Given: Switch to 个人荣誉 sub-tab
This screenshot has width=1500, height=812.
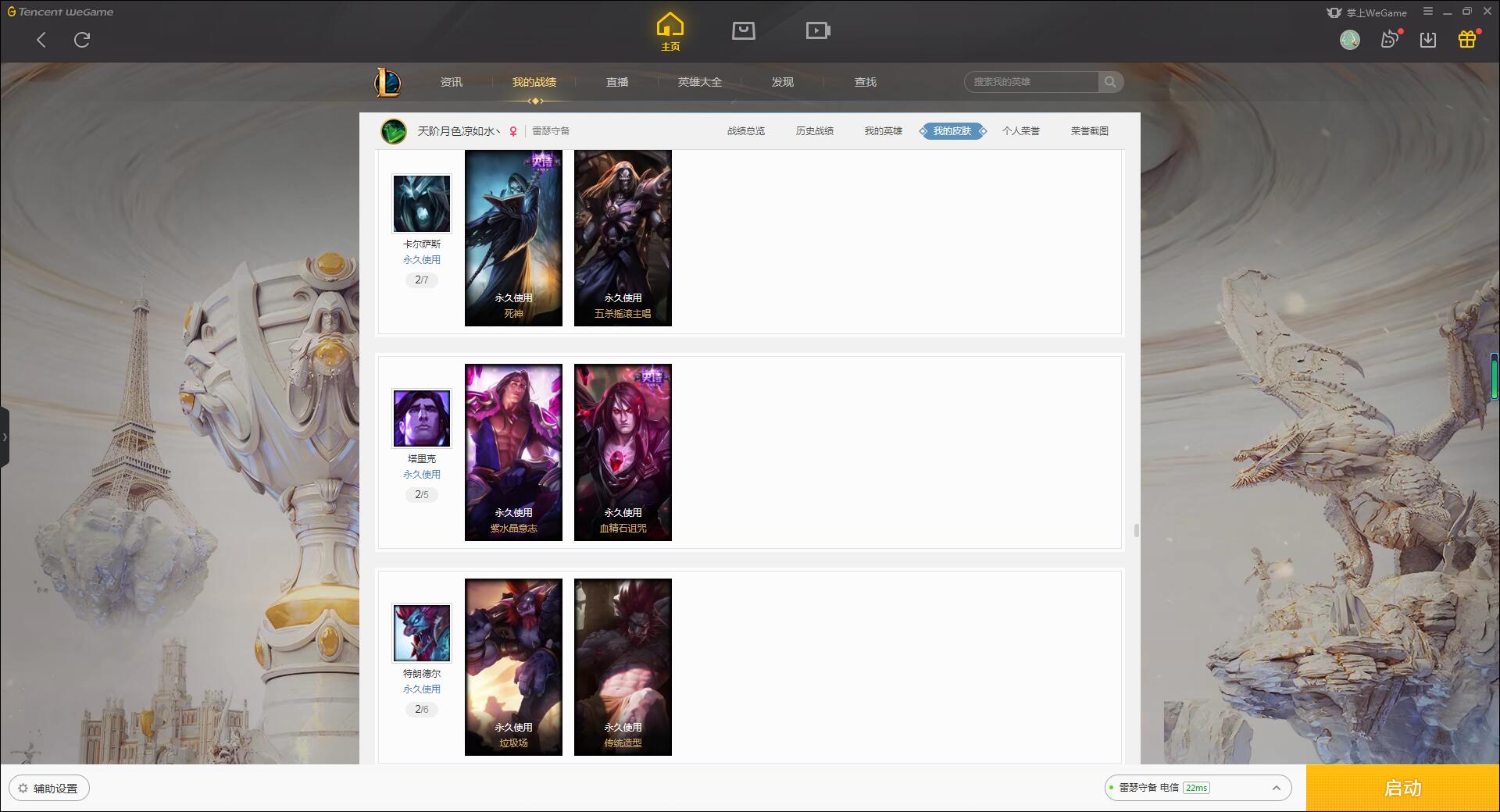Looking at the screenshot, I should (x=1021, y=131).
